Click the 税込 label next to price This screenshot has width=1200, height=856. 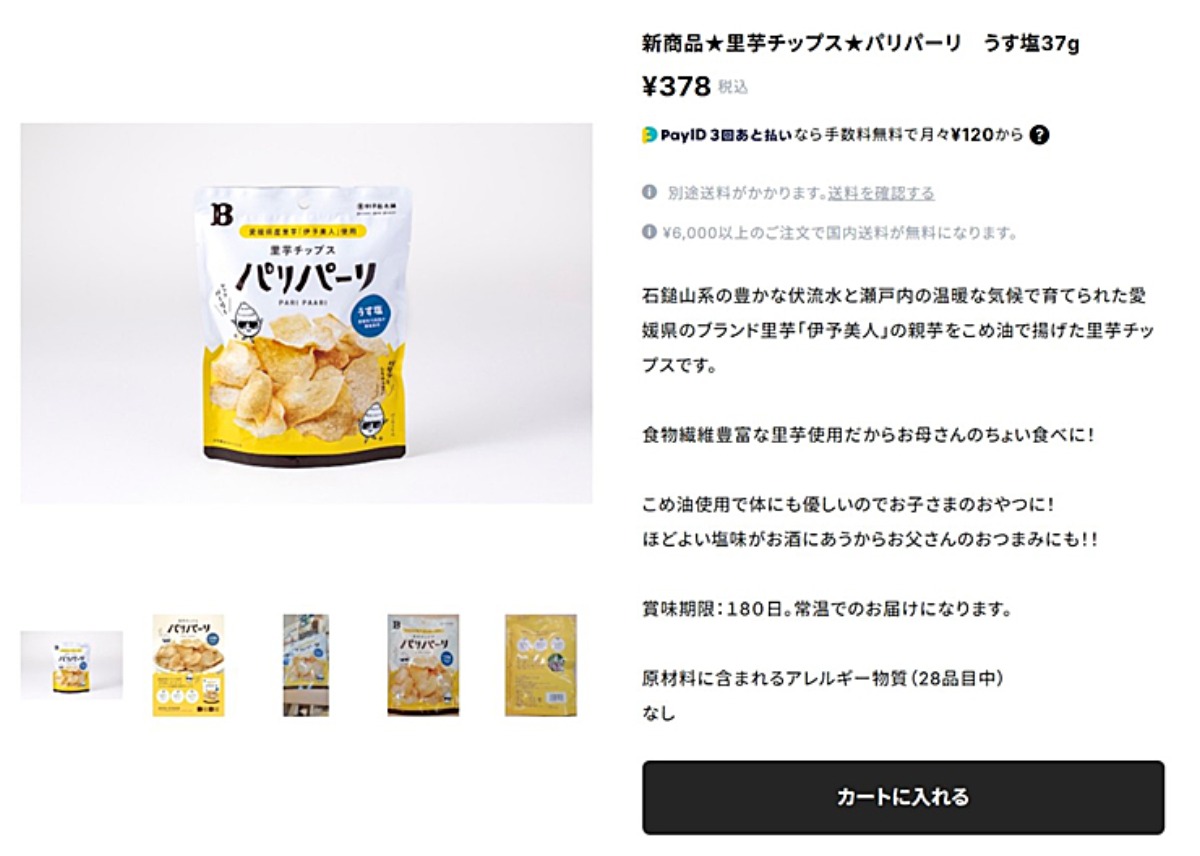pos(733,88)
